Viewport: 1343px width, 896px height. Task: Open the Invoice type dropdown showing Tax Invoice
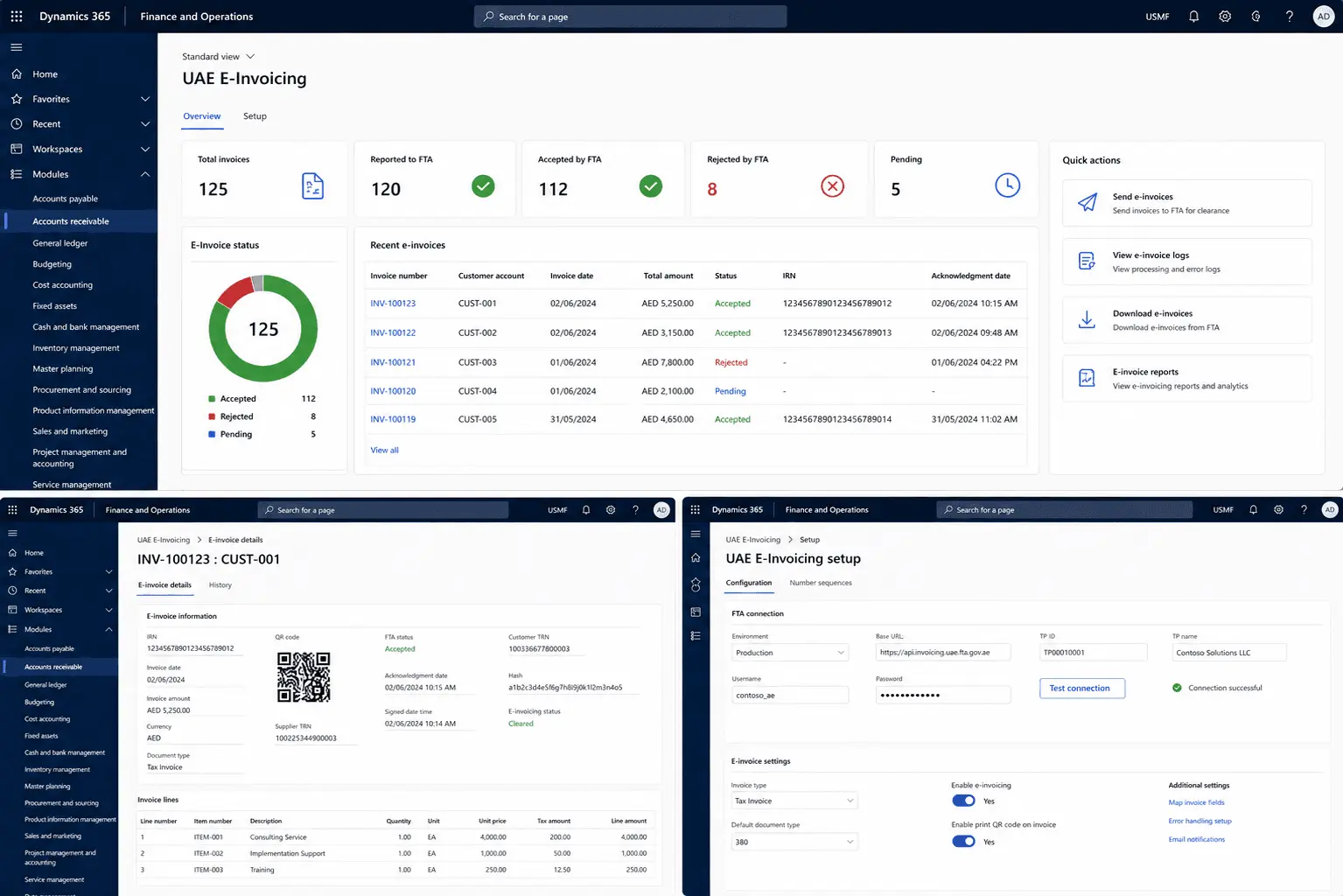(794, 801)
